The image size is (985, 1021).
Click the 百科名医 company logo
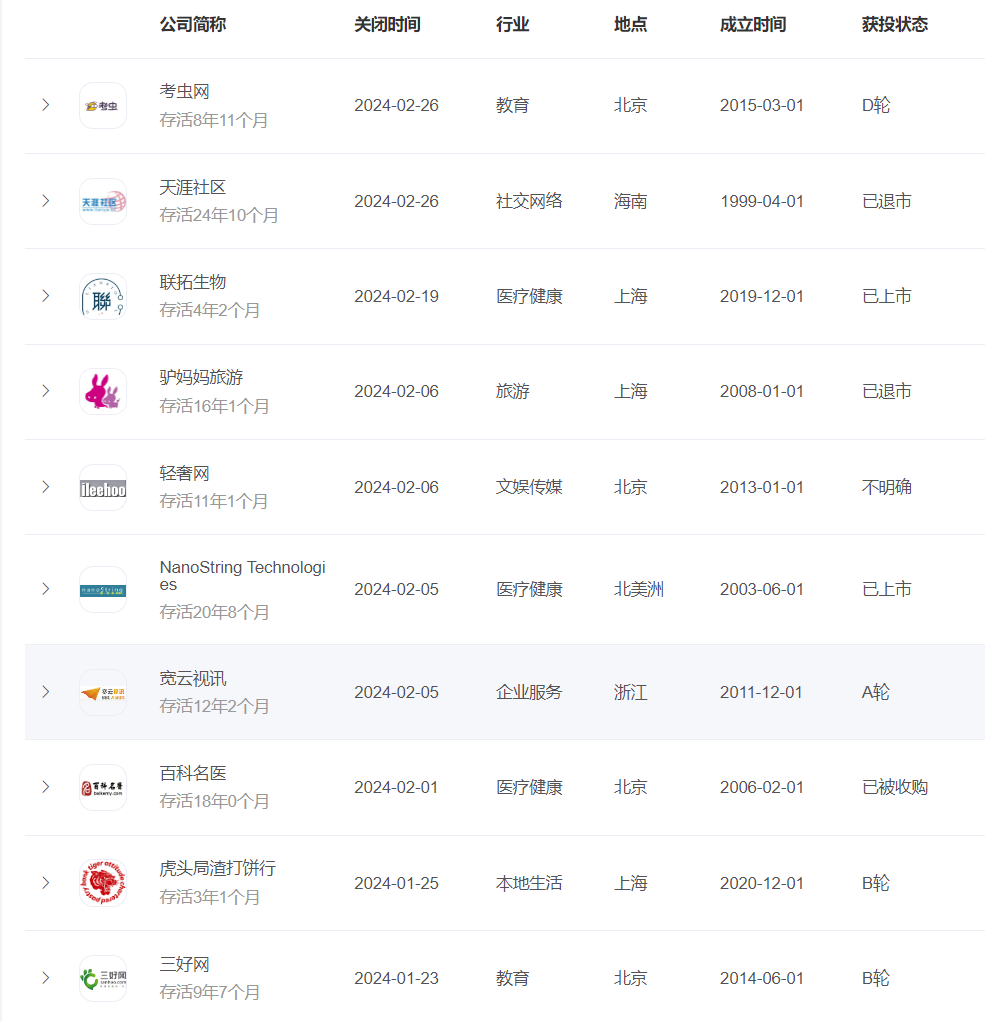(x=103, y=787)
